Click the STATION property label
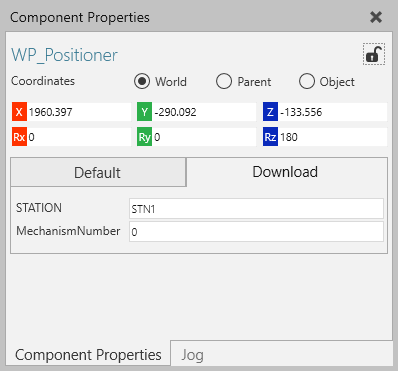Viewport: 398px width, 371px height. (x=39, y=208)
